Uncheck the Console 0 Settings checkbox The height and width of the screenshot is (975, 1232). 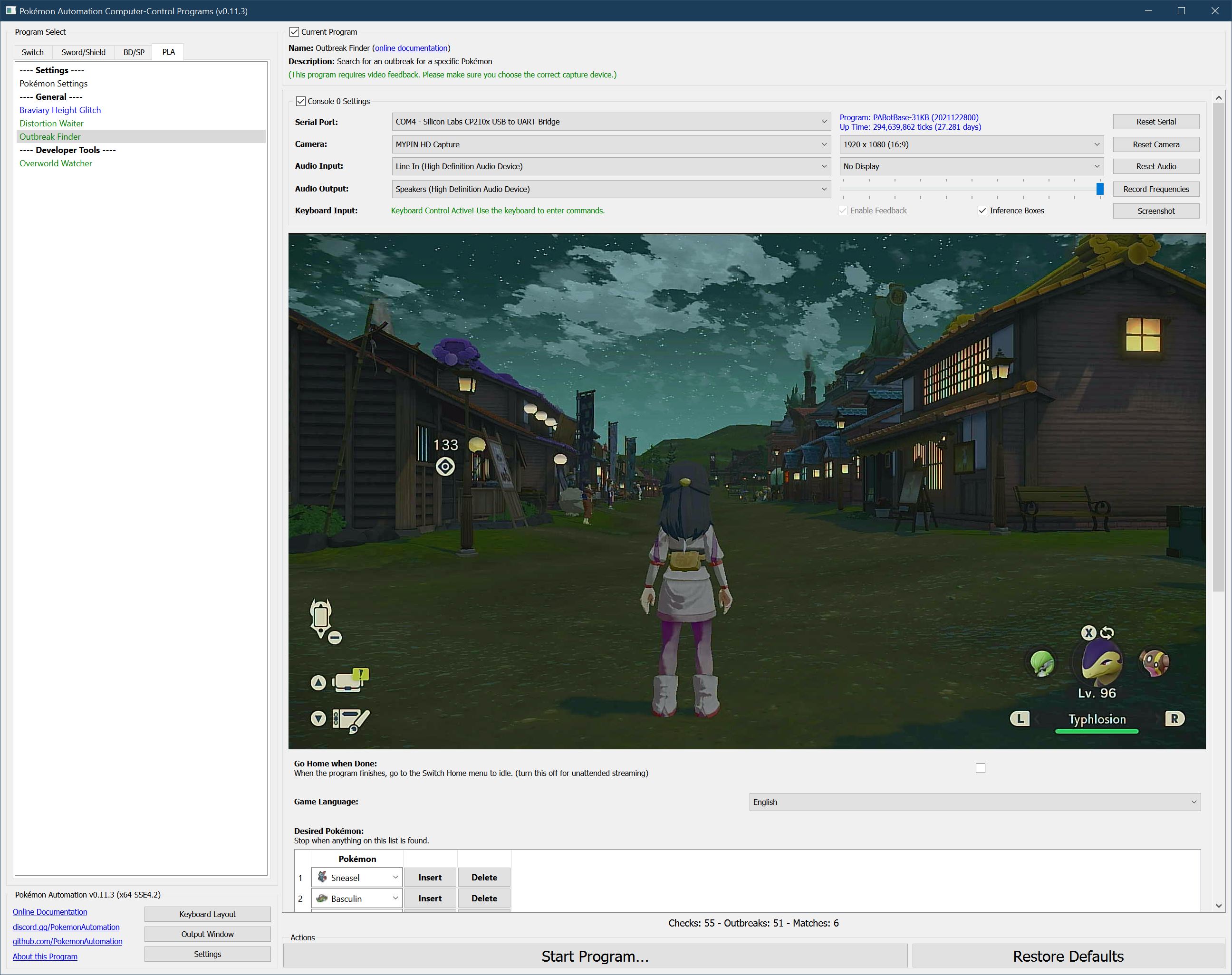tap(301, 101)
